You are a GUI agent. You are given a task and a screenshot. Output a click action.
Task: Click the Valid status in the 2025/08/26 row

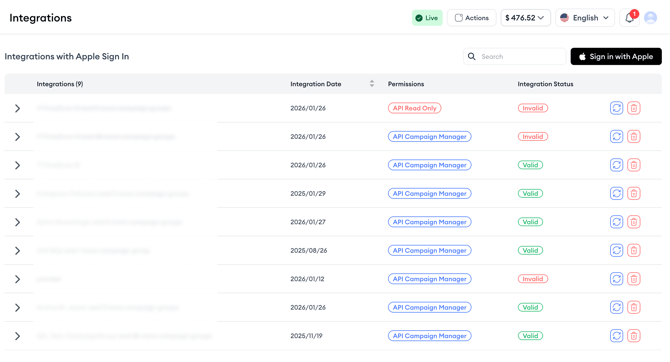pyautogui.click(x=530, y=250)
